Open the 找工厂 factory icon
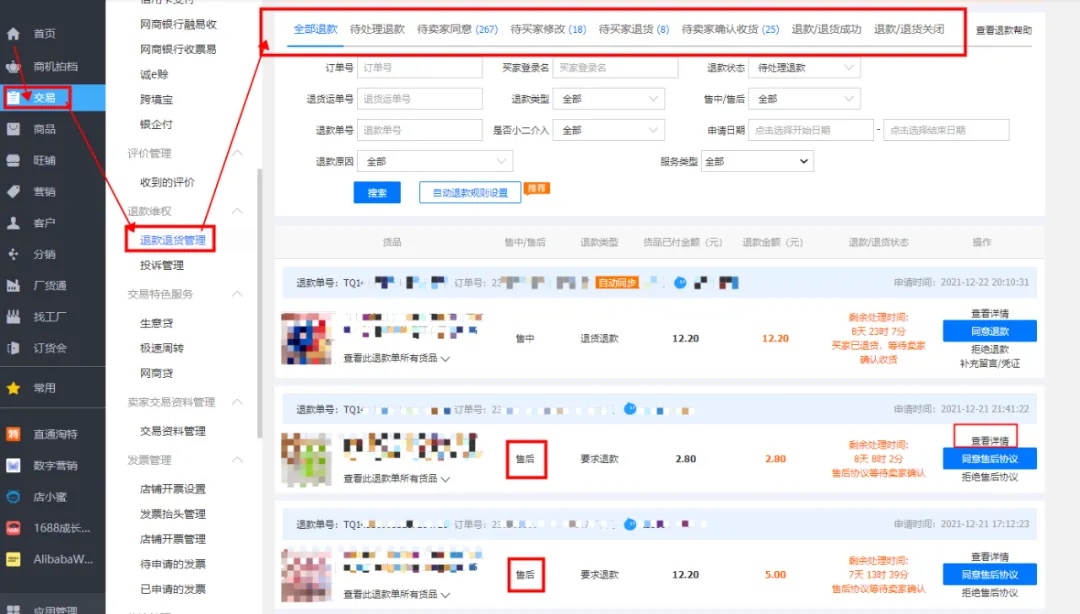The width and height of the screenshot is (1080, 614). [x=13, y=317]
